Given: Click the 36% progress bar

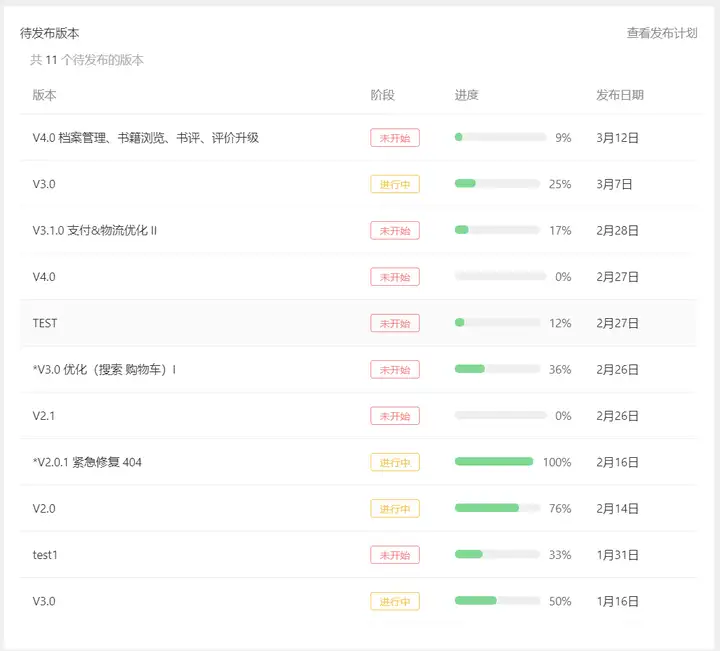Looking at the screenshot, I should coord(497,370).
